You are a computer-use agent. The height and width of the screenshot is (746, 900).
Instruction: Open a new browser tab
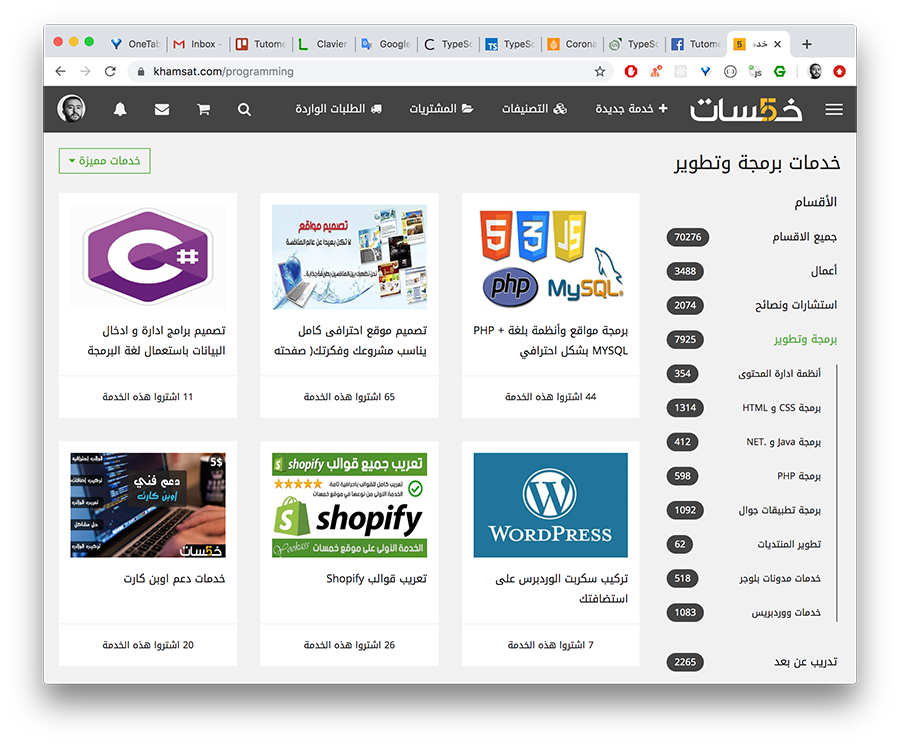tap(806, 44)
